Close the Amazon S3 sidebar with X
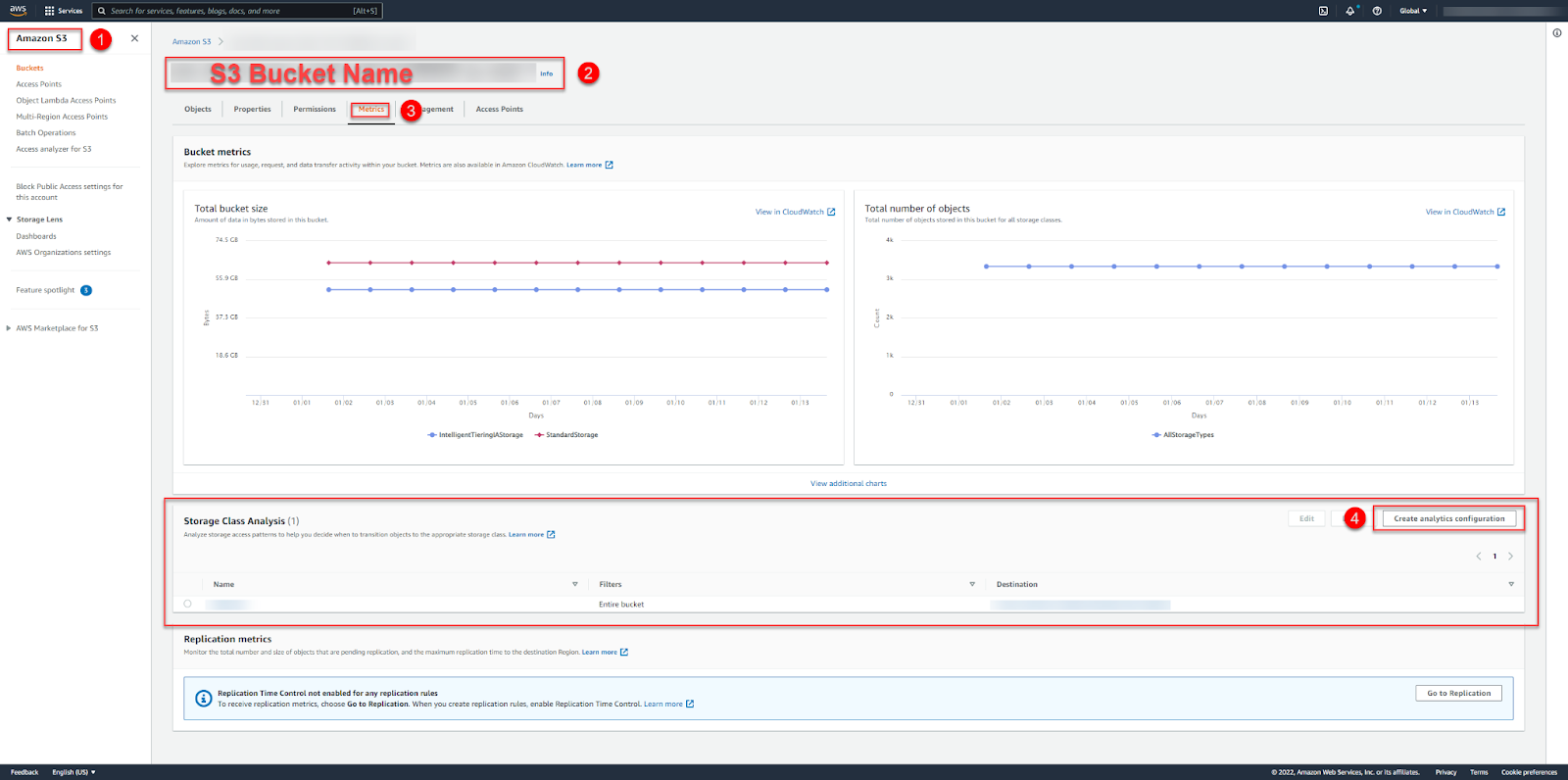This screenshot has height=780, width=1568. [x=134, y=38]
